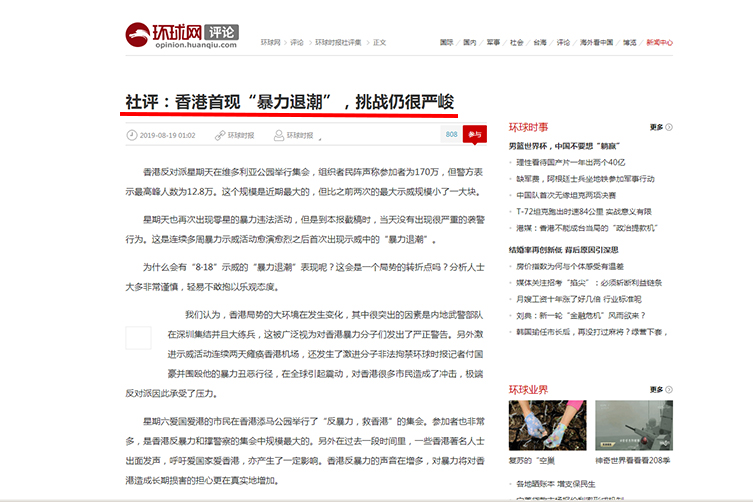Select 军事 in top navigation
The image size is (753, 502).
[x=493, y=43]
